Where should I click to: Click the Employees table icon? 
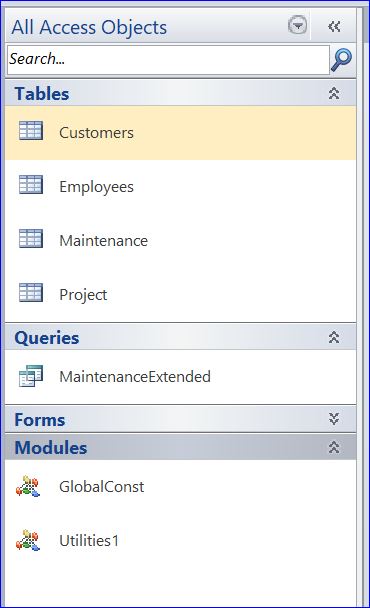(x=31, y=184)
